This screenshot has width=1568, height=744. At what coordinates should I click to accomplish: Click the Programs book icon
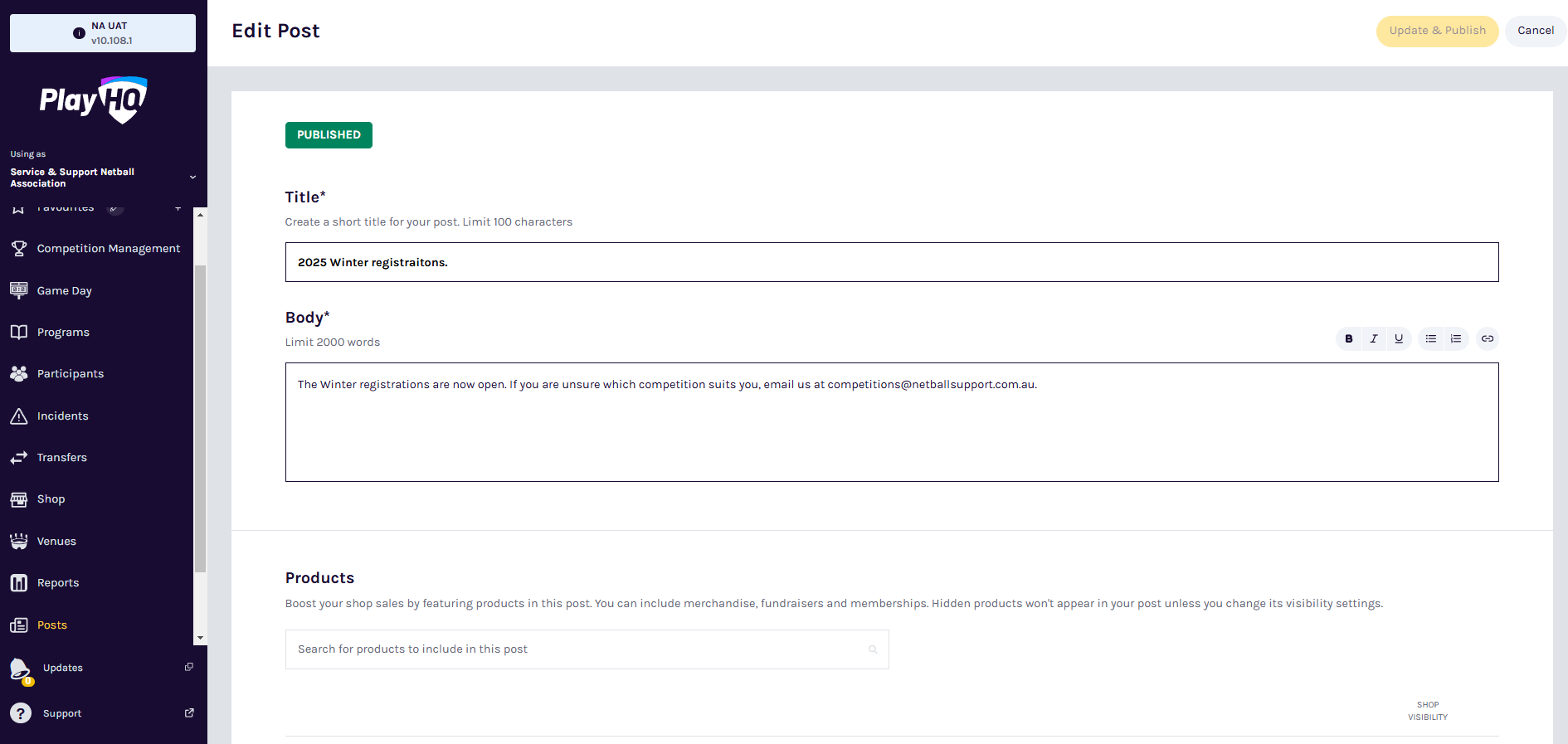point(19,332)
